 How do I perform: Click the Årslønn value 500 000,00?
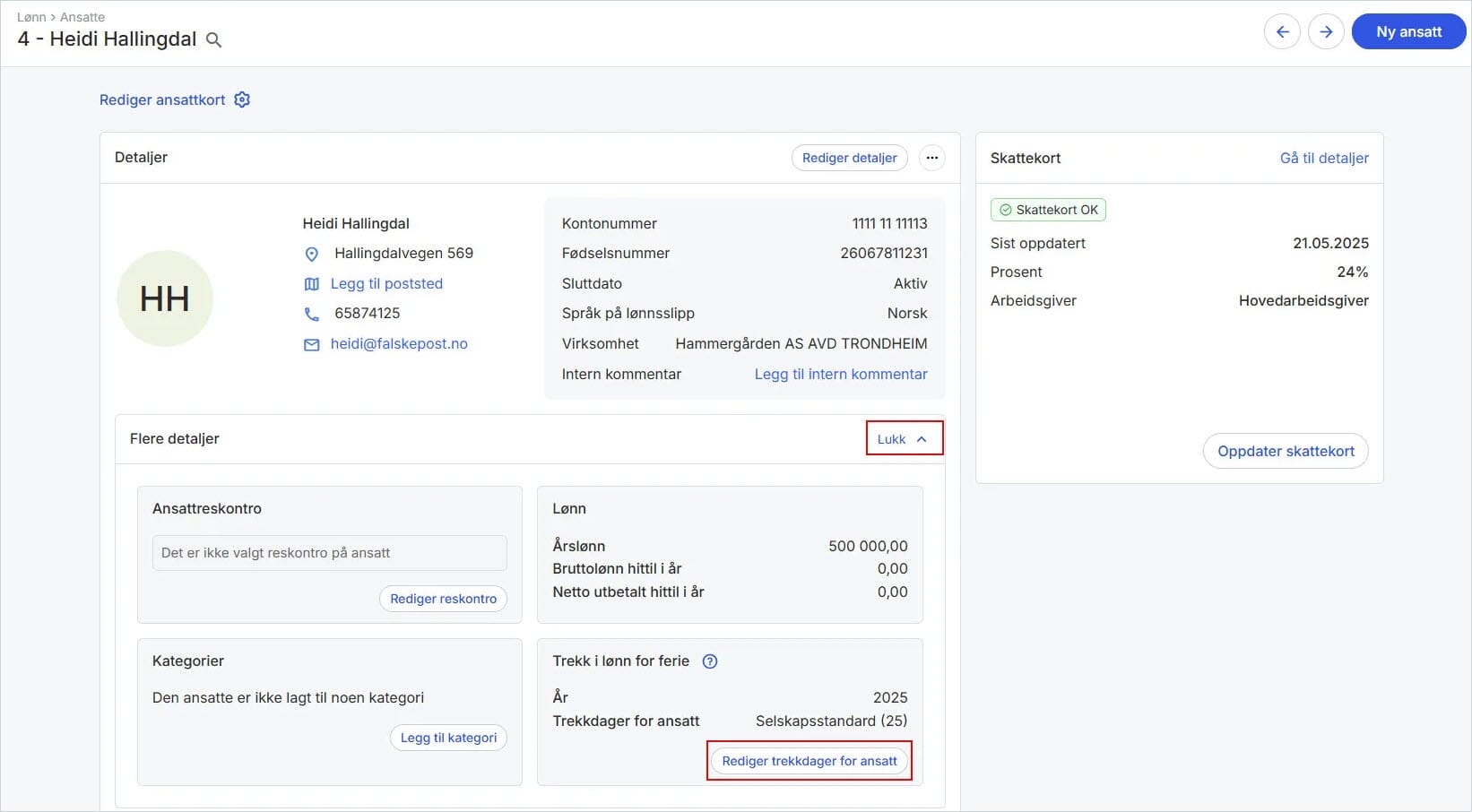(868, 546)
